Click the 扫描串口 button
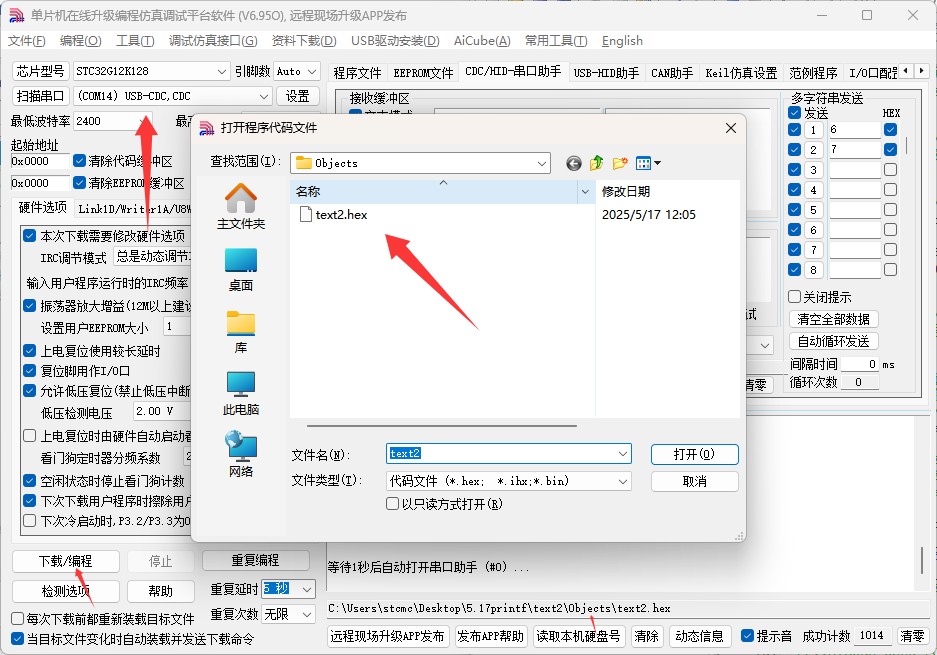Screen dimensions: 937x655 pos(41,96)
